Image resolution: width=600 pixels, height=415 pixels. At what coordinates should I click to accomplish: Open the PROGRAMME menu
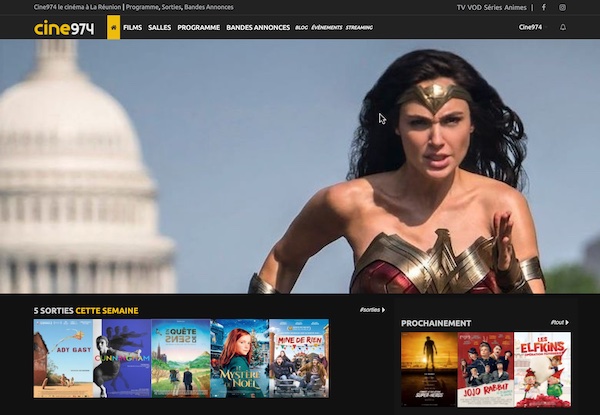199,28
